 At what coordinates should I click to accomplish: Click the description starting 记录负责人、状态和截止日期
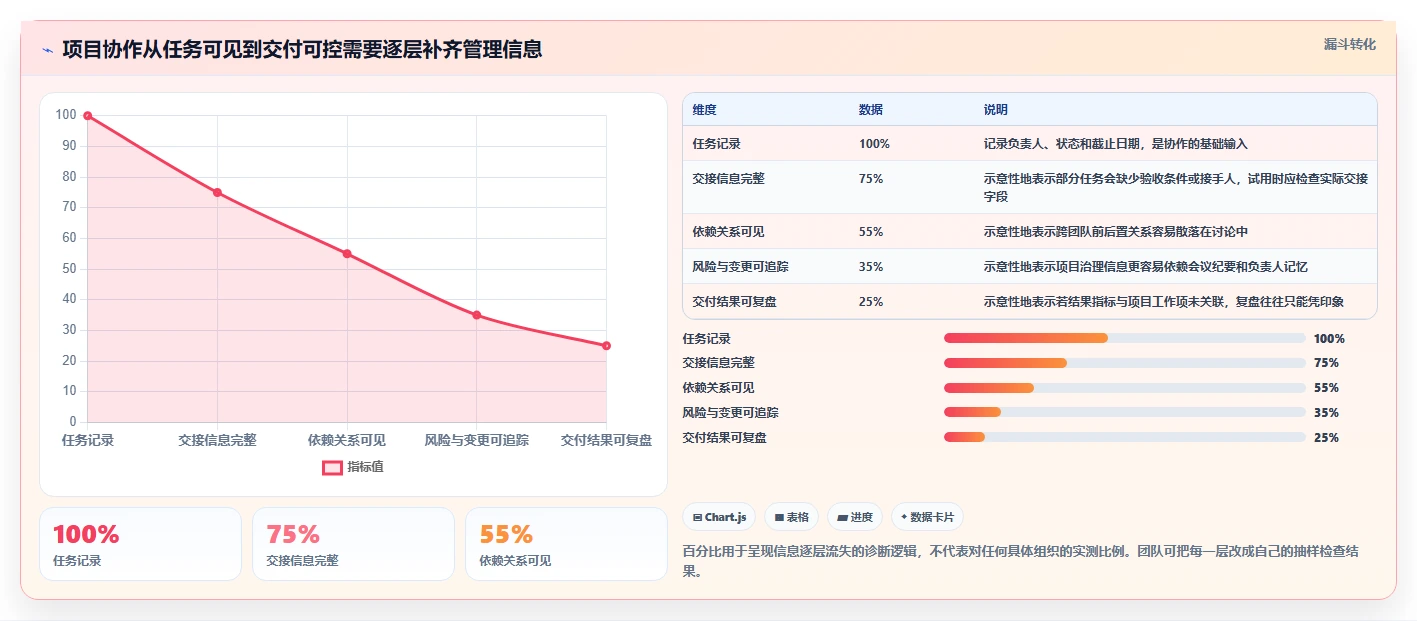point(1116,144)
